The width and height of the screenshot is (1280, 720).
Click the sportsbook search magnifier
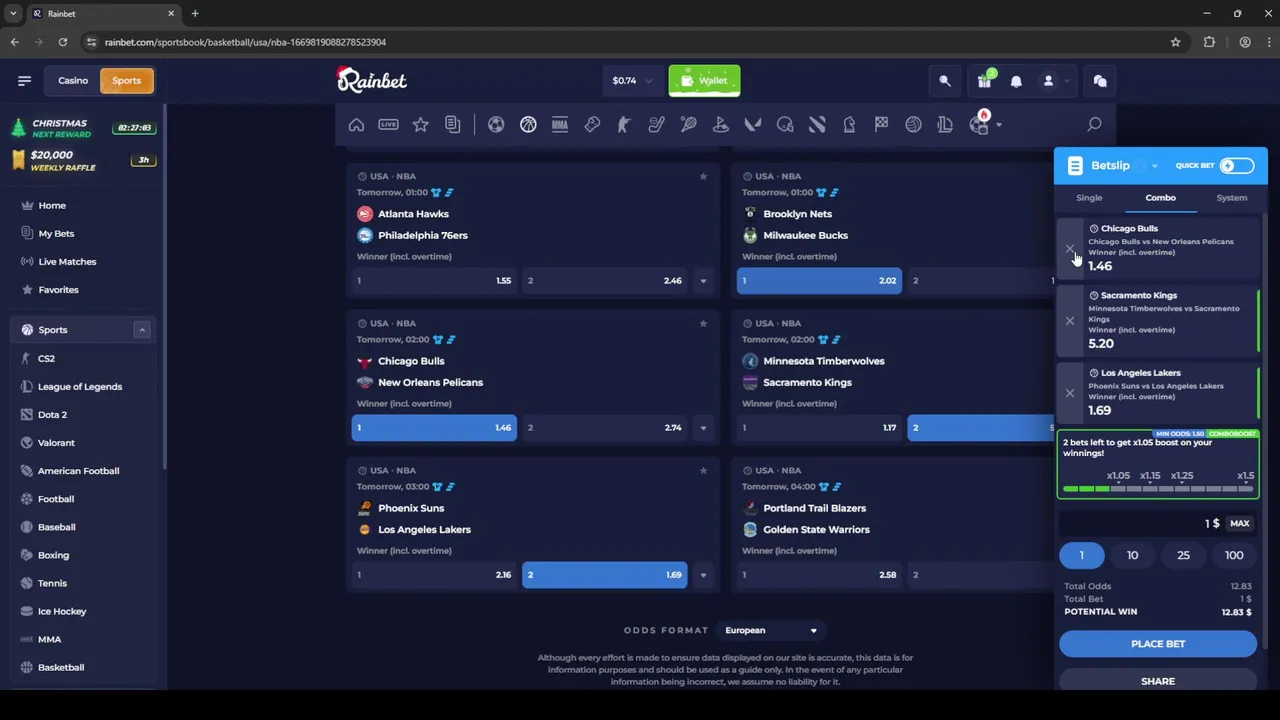point(1094,125)
